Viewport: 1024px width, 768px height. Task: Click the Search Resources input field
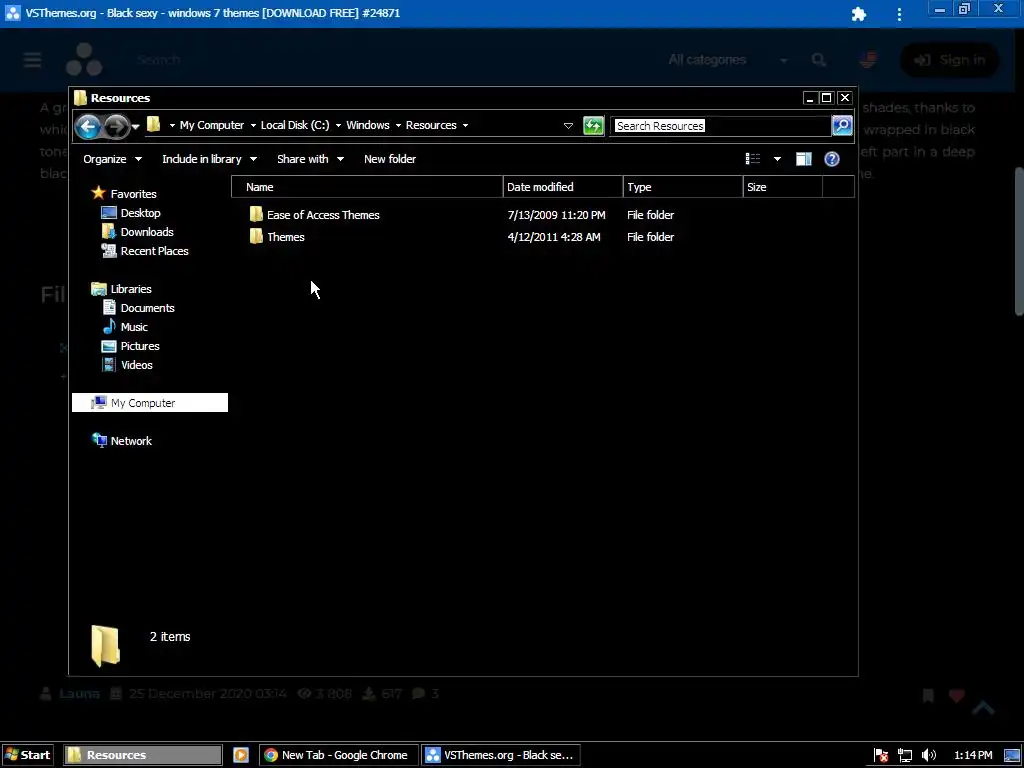[x=720, y=125]
